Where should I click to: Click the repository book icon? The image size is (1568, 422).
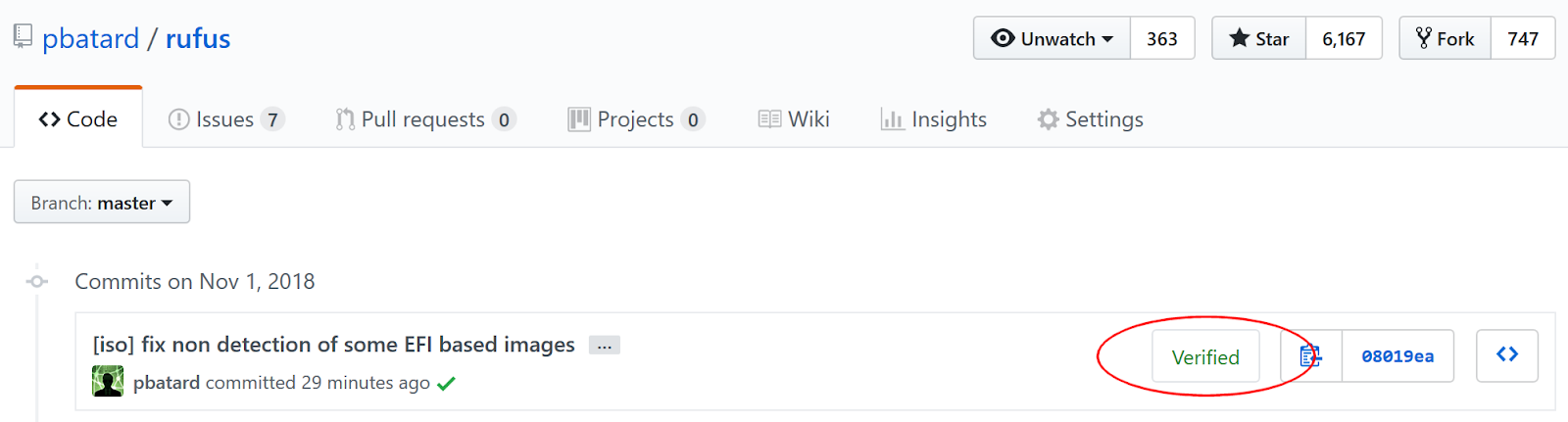pos(23,37)
